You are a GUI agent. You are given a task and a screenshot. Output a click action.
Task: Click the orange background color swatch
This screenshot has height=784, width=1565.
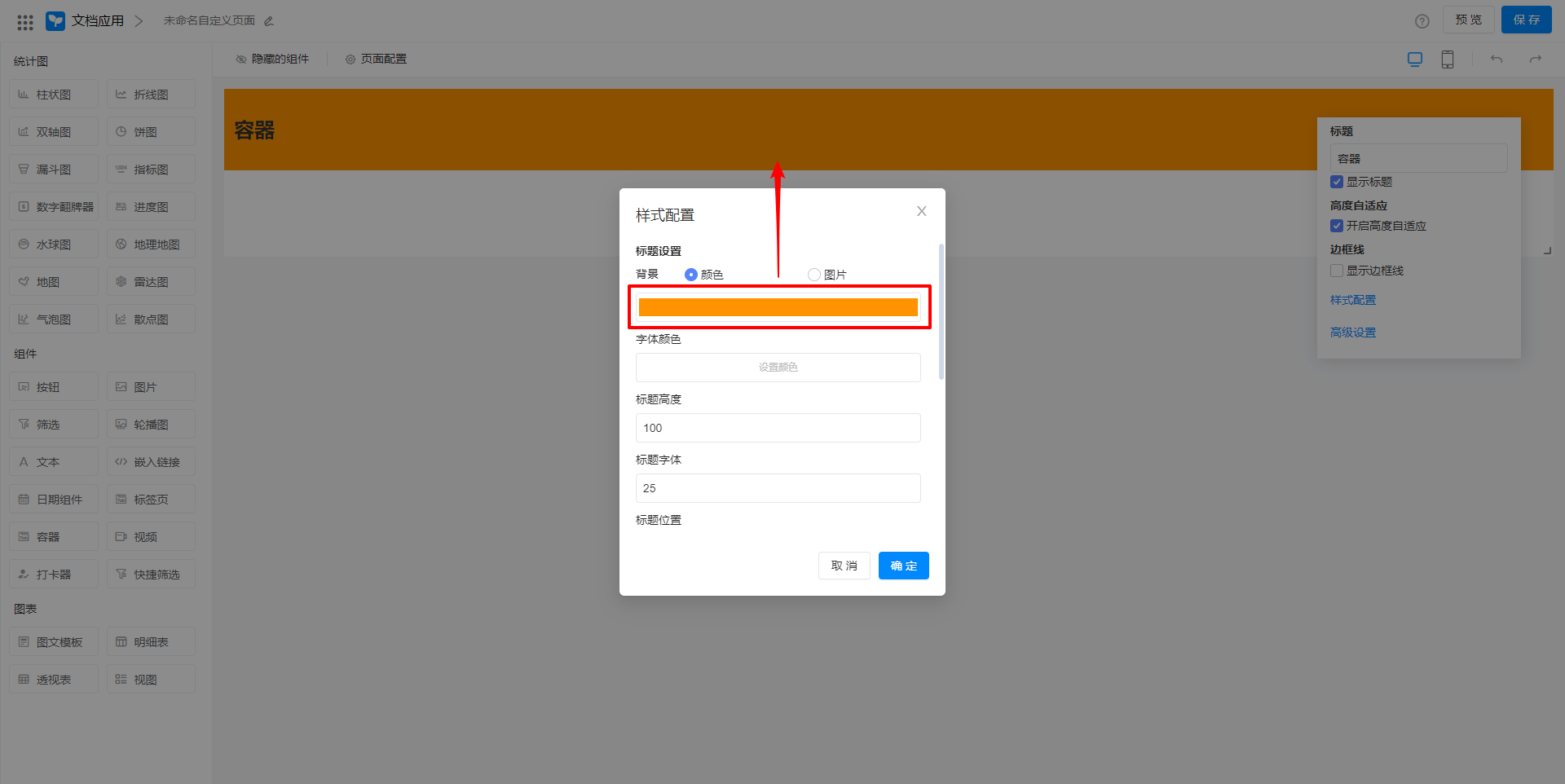(778, 307)
